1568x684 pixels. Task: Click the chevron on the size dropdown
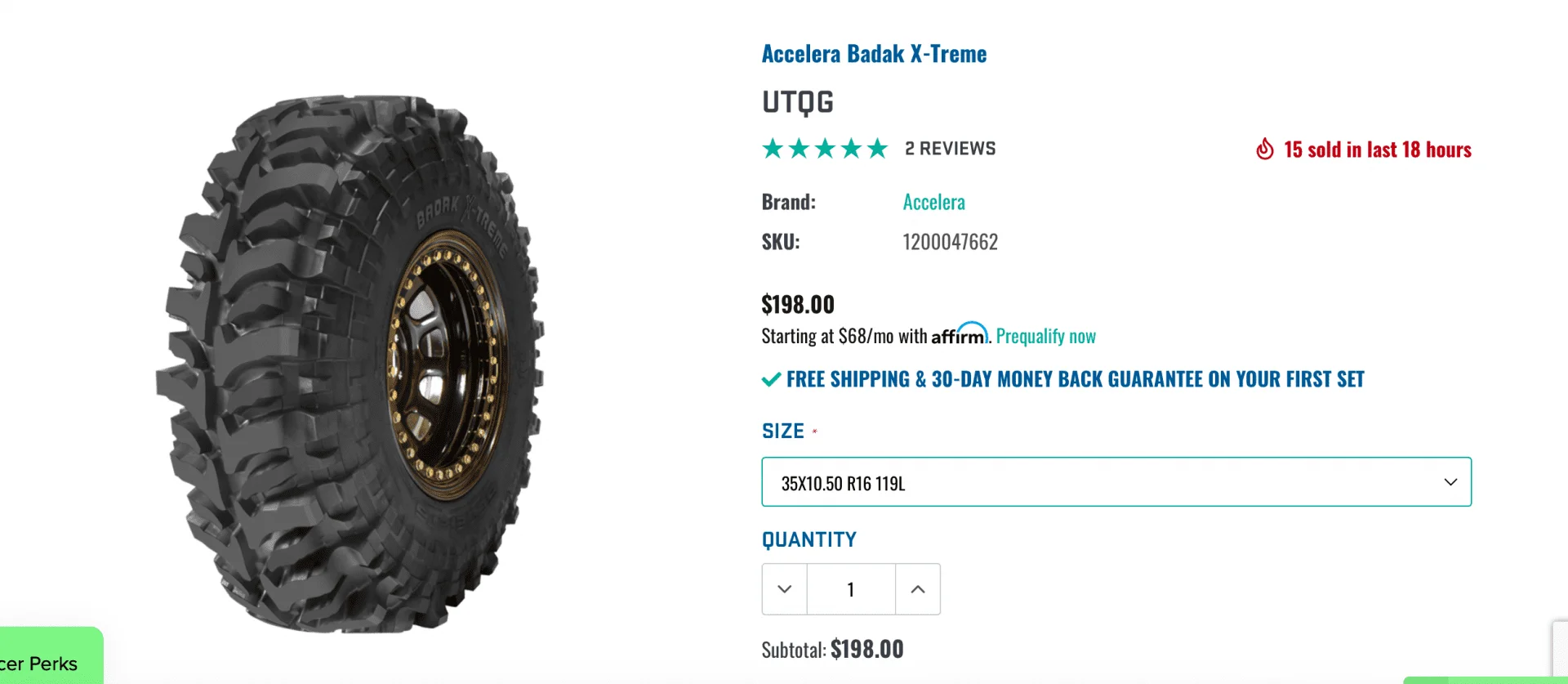click(1450, 482)
